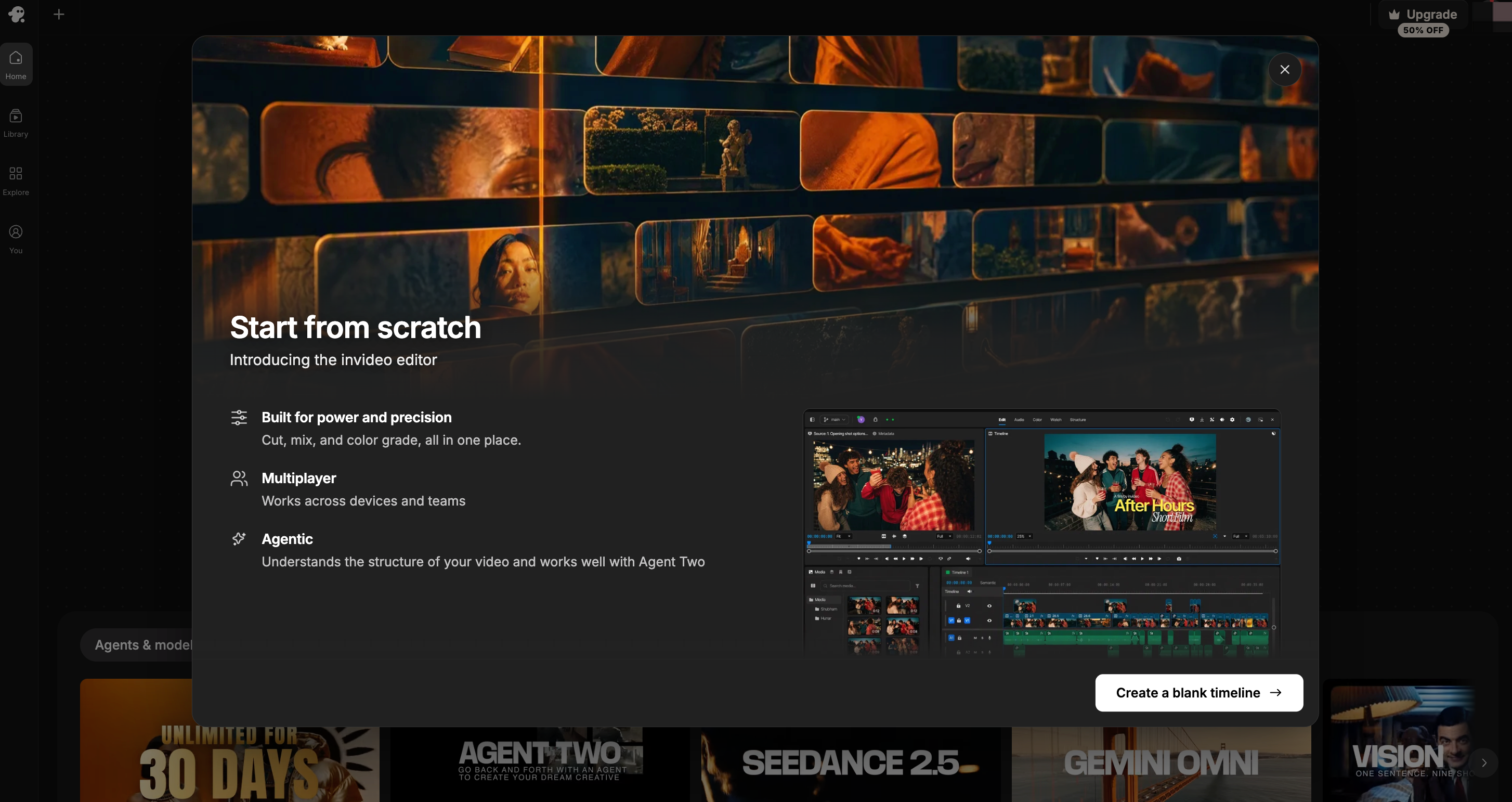Click the Agentic heading text

tap(287, 539)
